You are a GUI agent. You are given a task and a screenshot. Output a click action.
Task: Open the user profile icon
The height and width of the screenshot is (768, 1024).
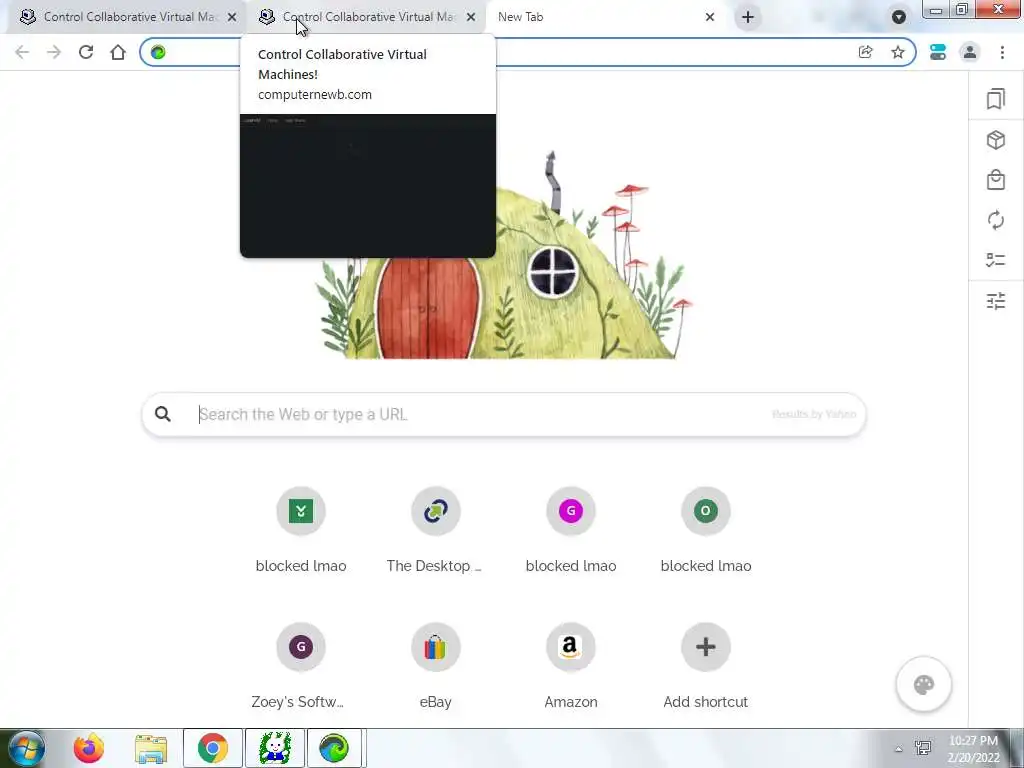coord(970,52)
